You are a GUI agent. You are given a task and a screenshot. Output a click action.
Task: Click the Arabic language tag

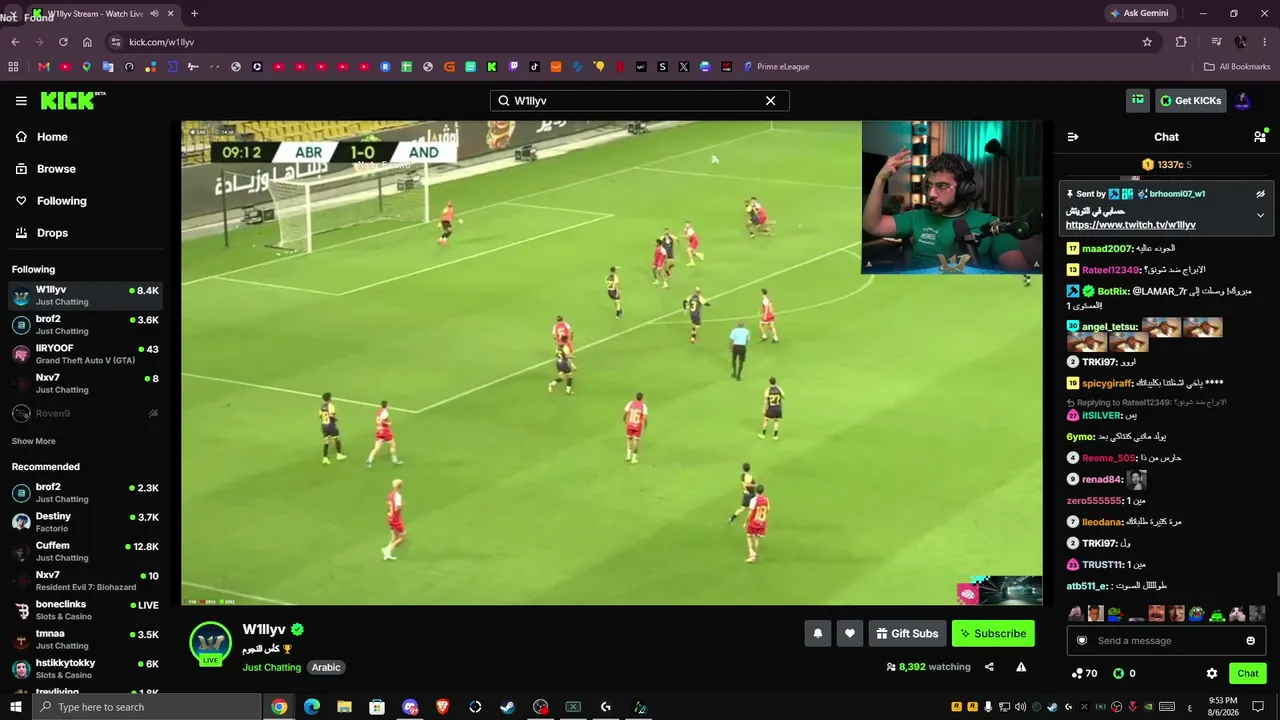pos(326,667)
